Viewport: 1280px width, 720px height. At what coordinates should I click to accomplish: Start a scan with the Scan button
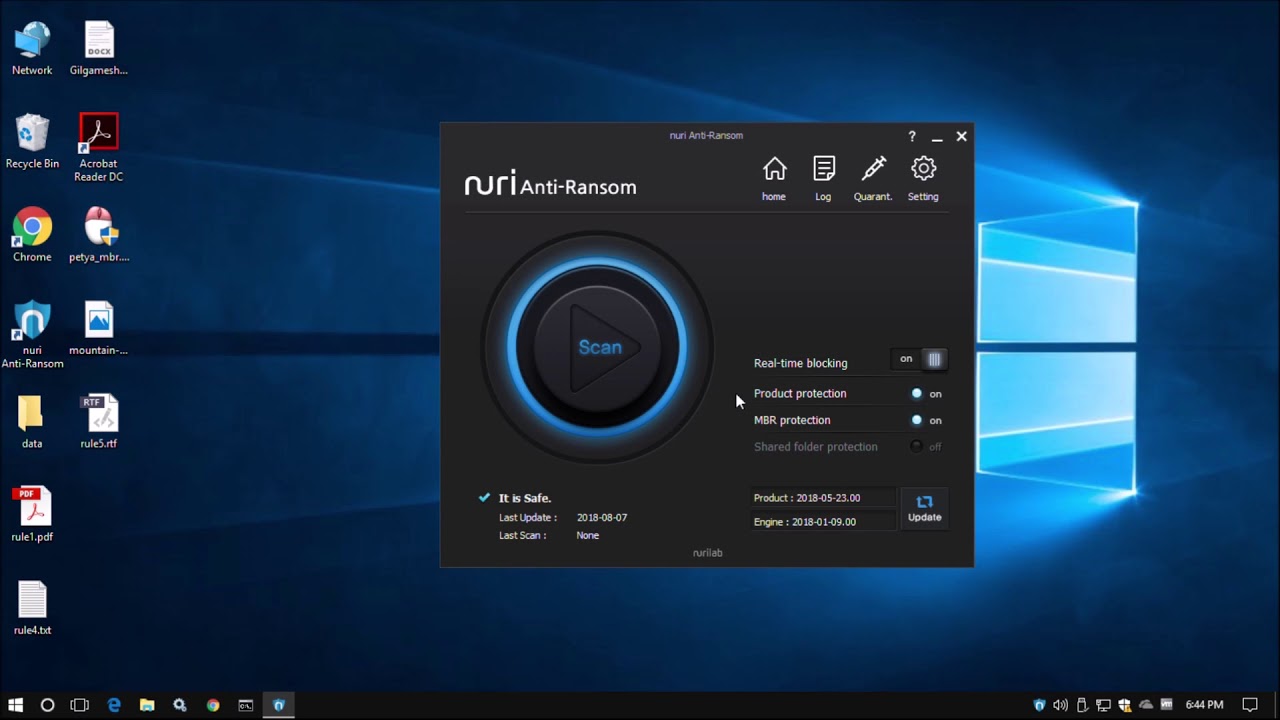[x=598, y=347]
